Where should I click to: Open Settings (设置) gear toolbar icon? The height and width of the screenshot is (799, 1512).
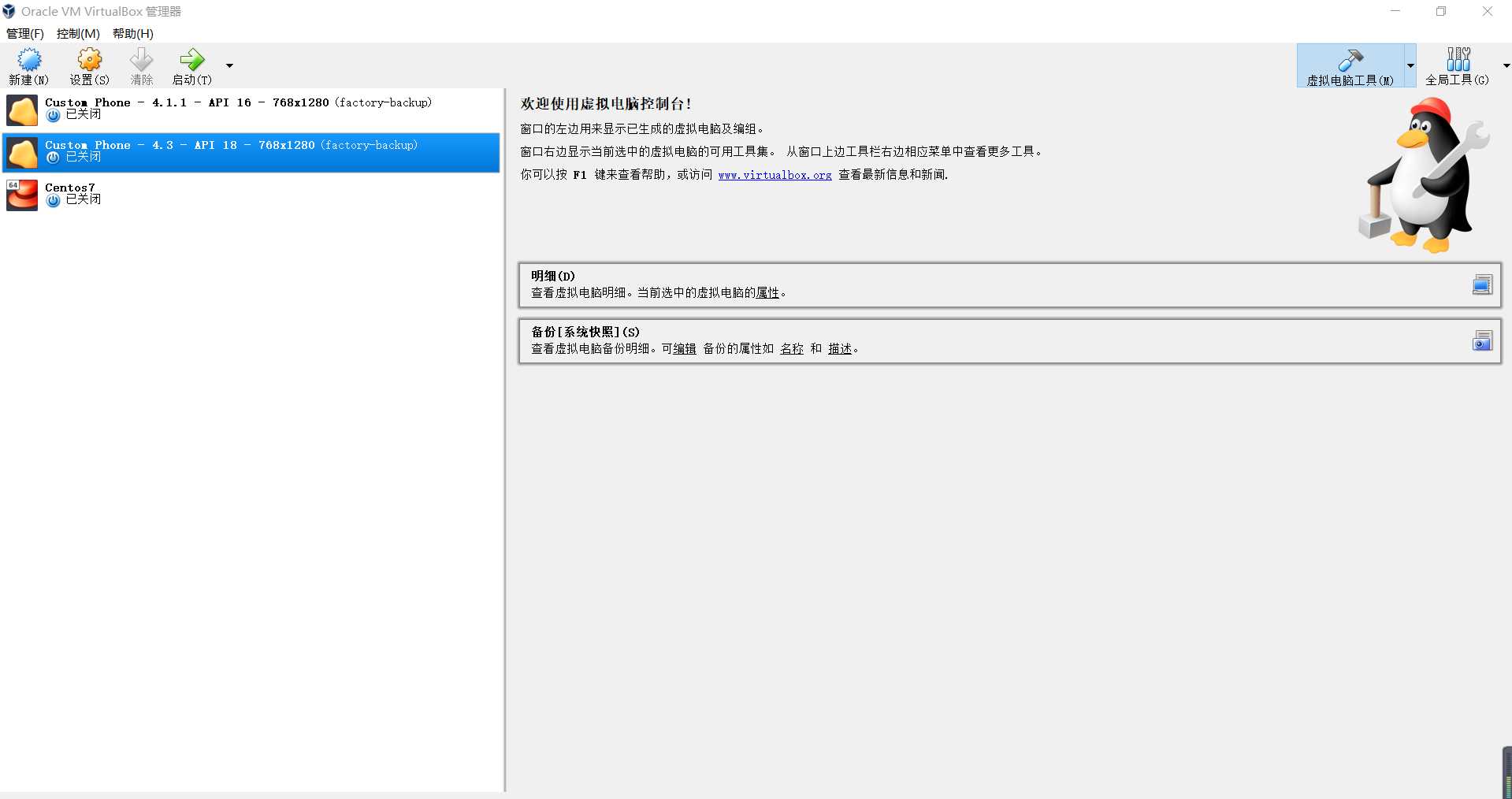90,60
